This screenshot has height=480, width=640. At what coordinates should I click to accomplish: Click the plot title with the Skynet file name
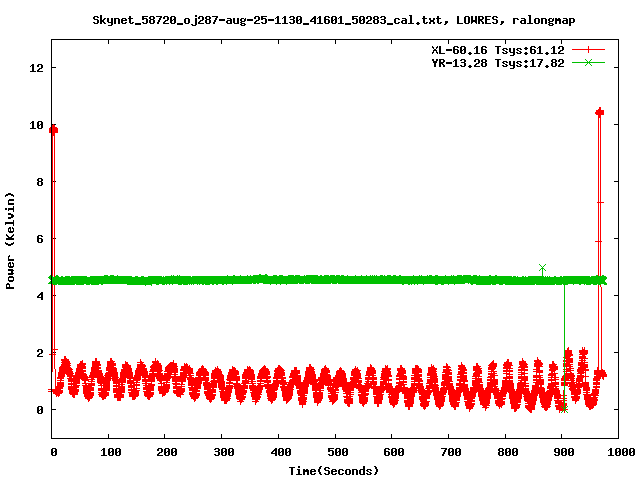coord(333,20)
